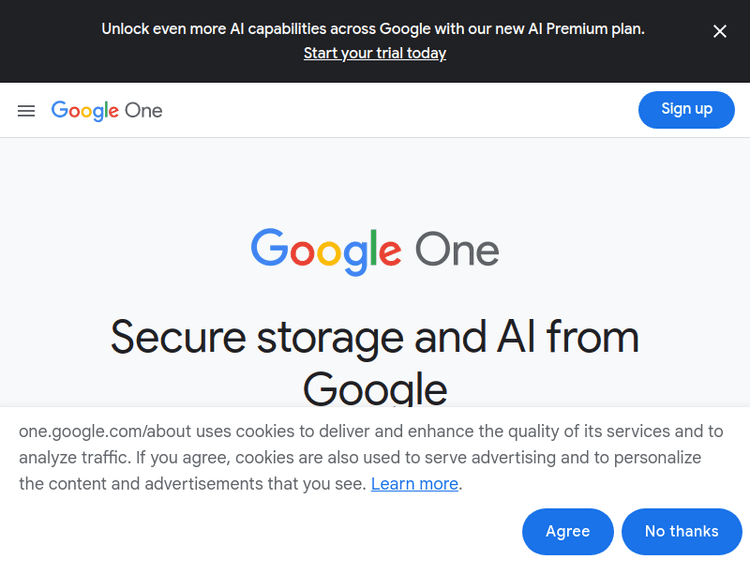Screen dimensions: 750x563
Task: Open the hamburger main menu
Action: click(x=26, y=110)
